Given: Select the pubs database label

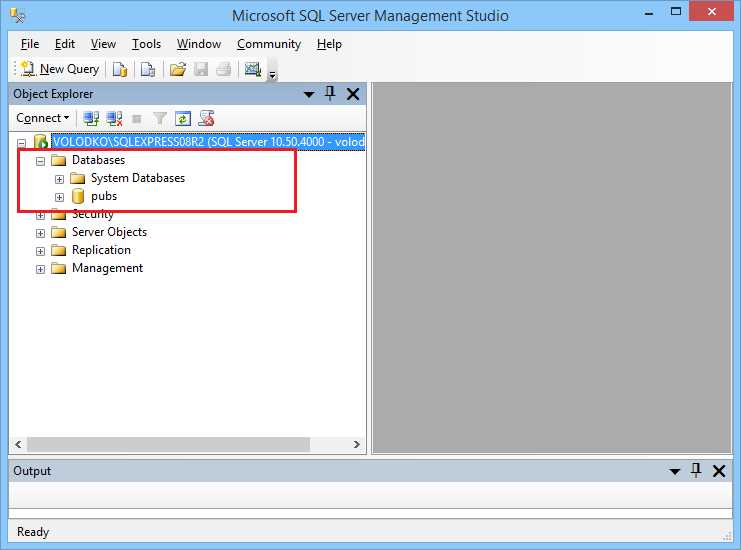Looking at the screenshot, I should pos(104,196).
